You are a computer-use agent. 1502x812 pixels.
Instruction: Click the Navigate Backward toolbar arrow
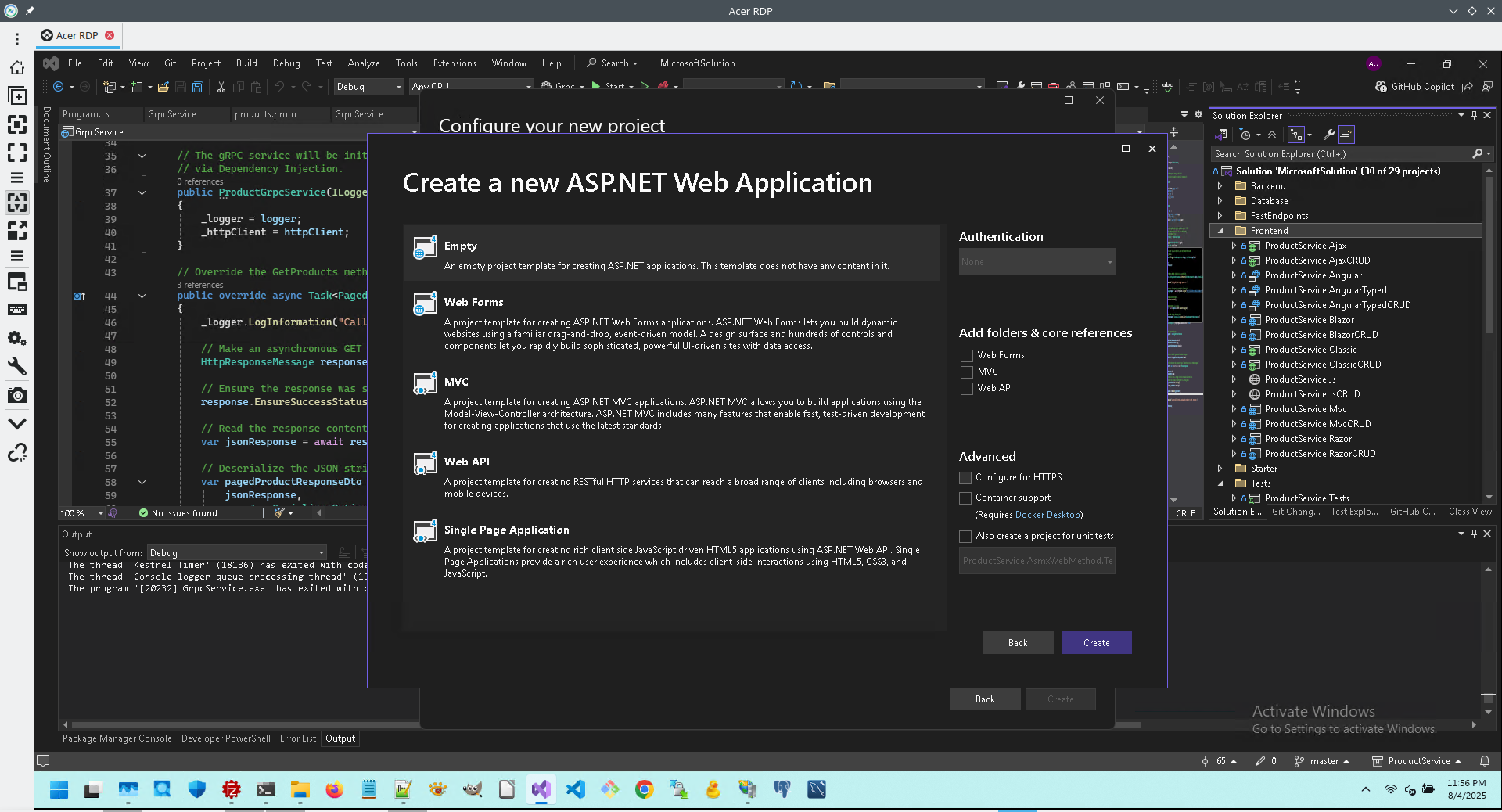coord(58,87)
